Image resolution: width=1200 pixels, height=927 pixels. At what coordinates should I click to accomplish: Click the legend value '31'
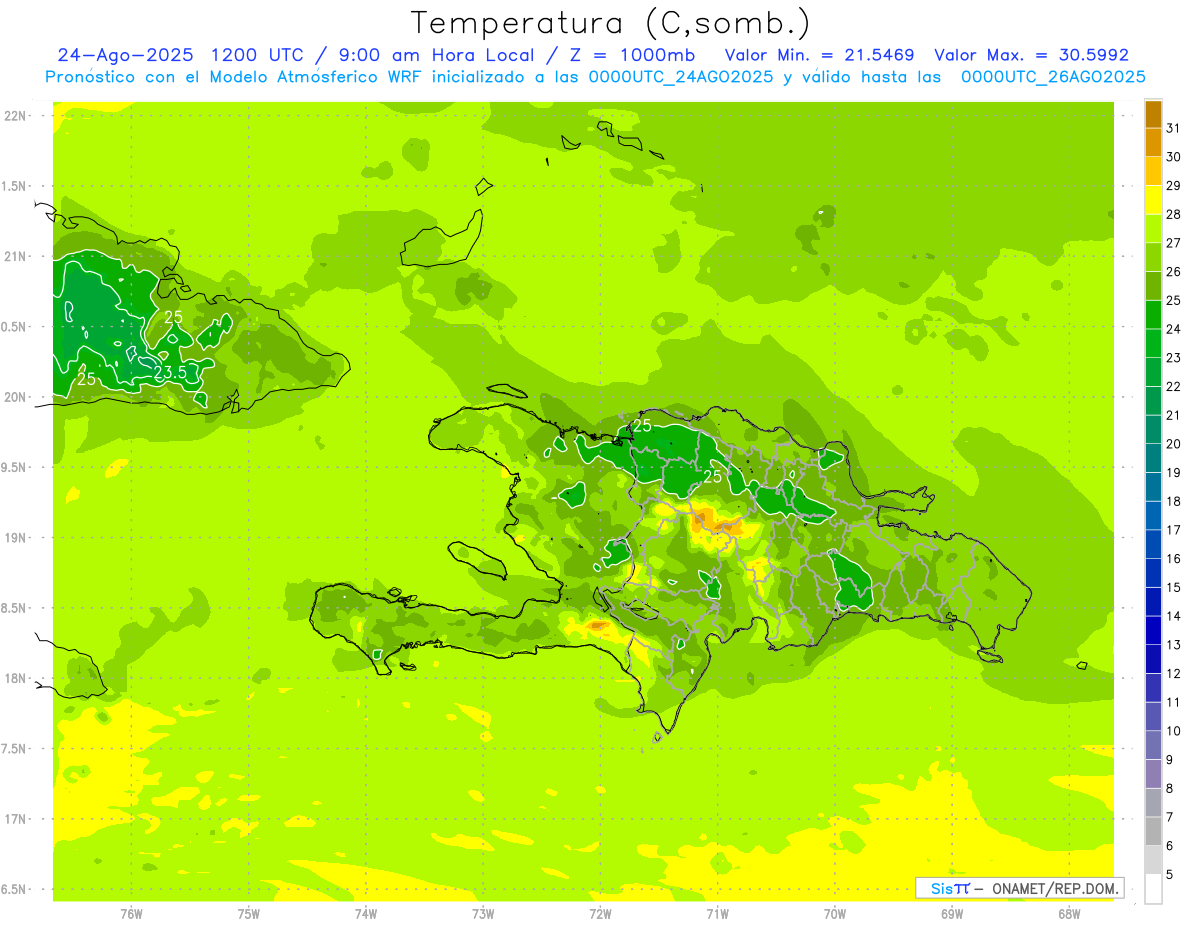pyautogui.click(x=1173, y=128)
